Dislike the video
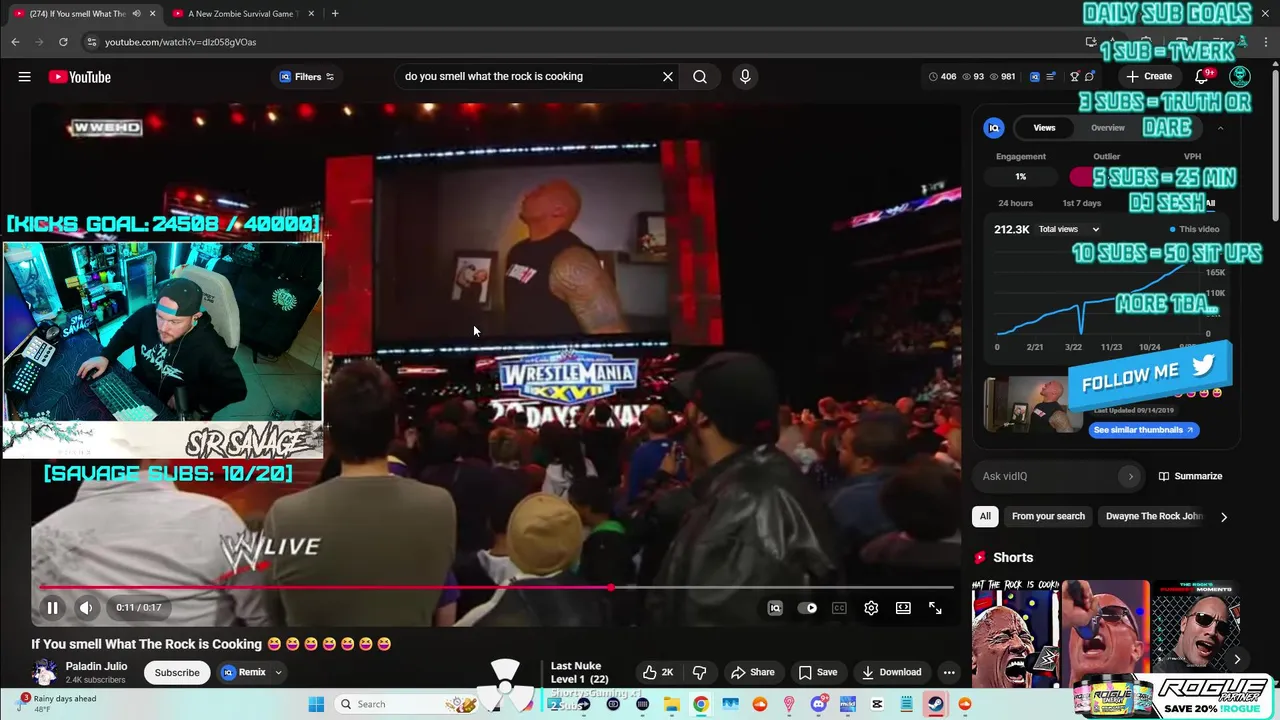The image size is (1280, 720). coord(700,672)
